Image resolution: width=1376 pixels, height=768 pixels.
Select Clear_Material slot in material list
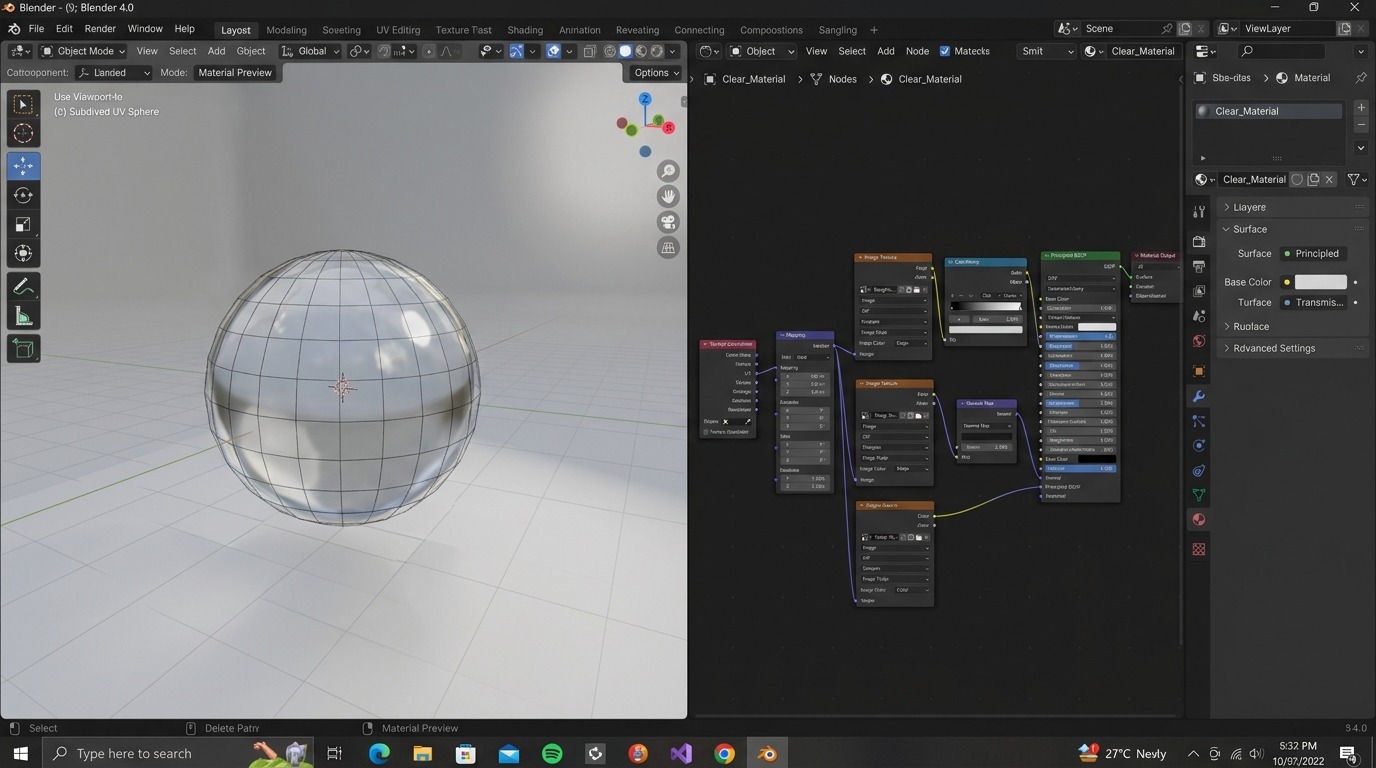click(x=1268, y=111)
